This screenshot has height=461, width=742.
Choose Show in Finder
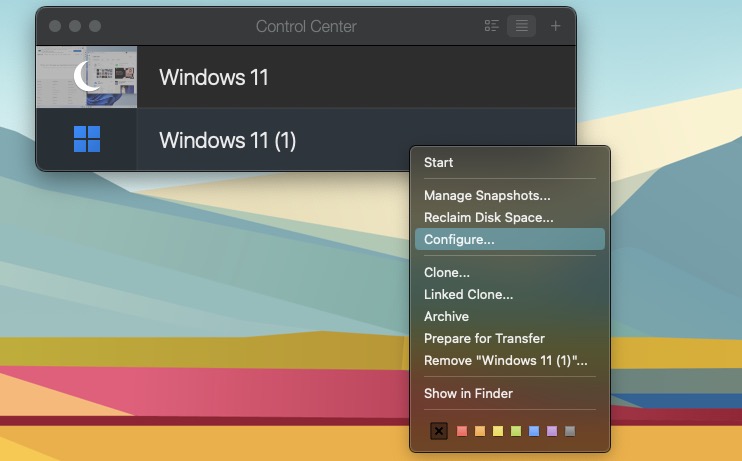coord(510,393)
